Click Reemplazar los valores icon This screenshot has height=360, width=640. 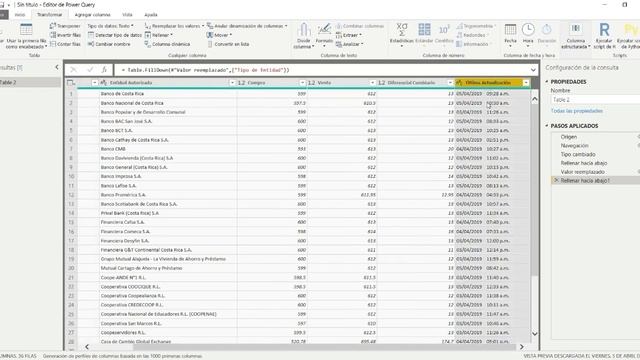(148, 26)
